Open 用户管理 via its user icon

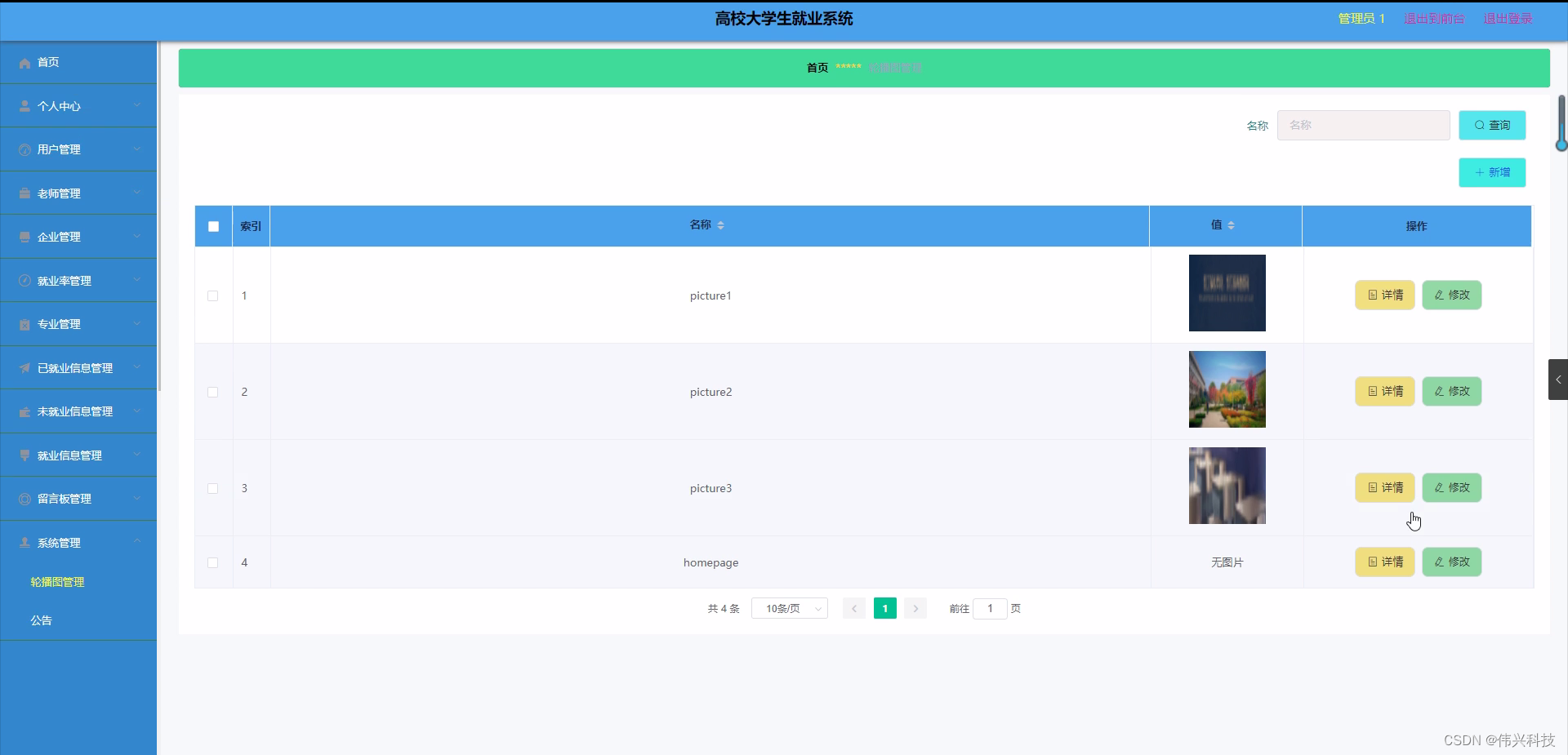[24, 149]
